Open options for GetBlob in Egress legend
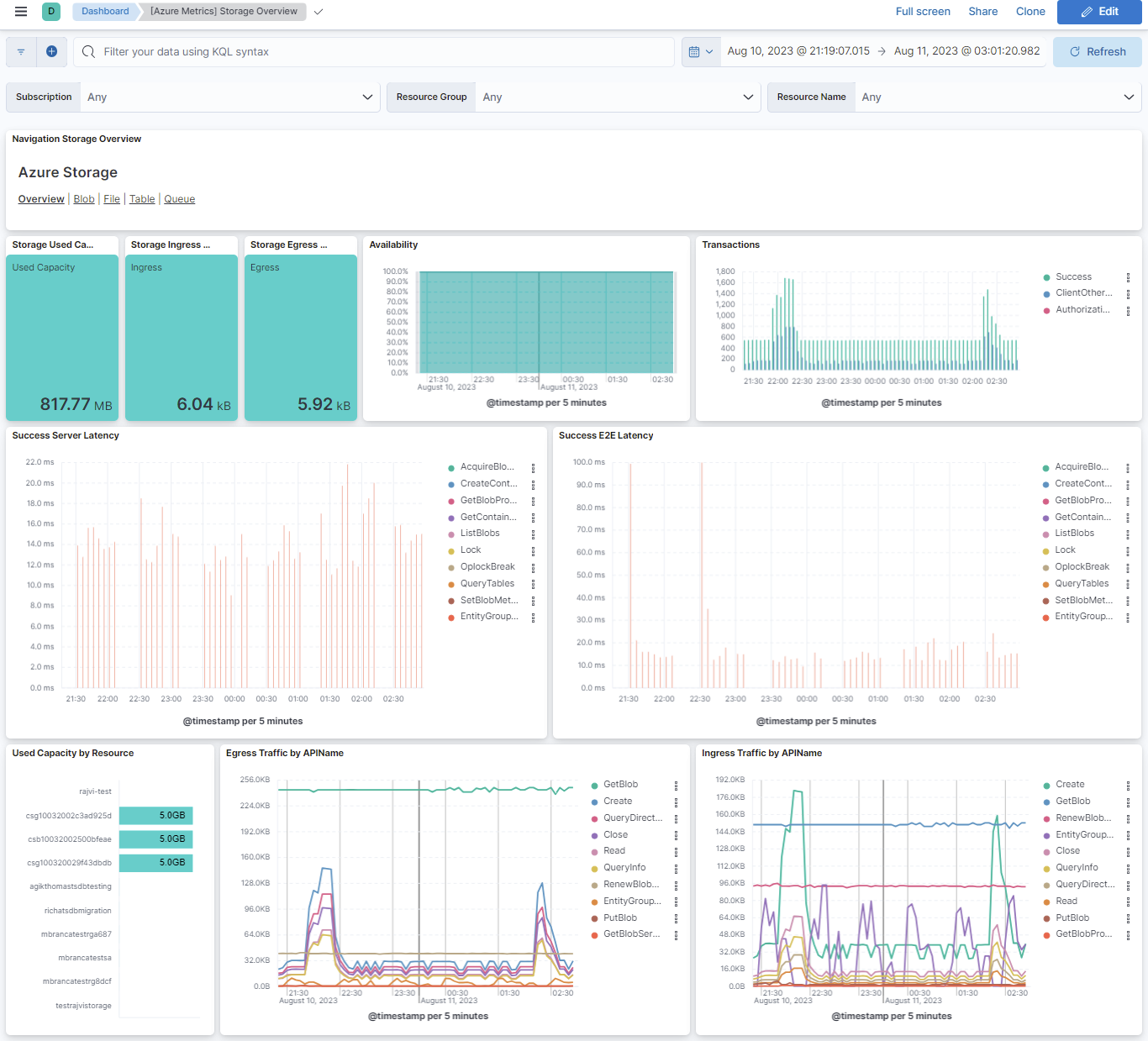1148x1041 pixels. pos(676,785)
